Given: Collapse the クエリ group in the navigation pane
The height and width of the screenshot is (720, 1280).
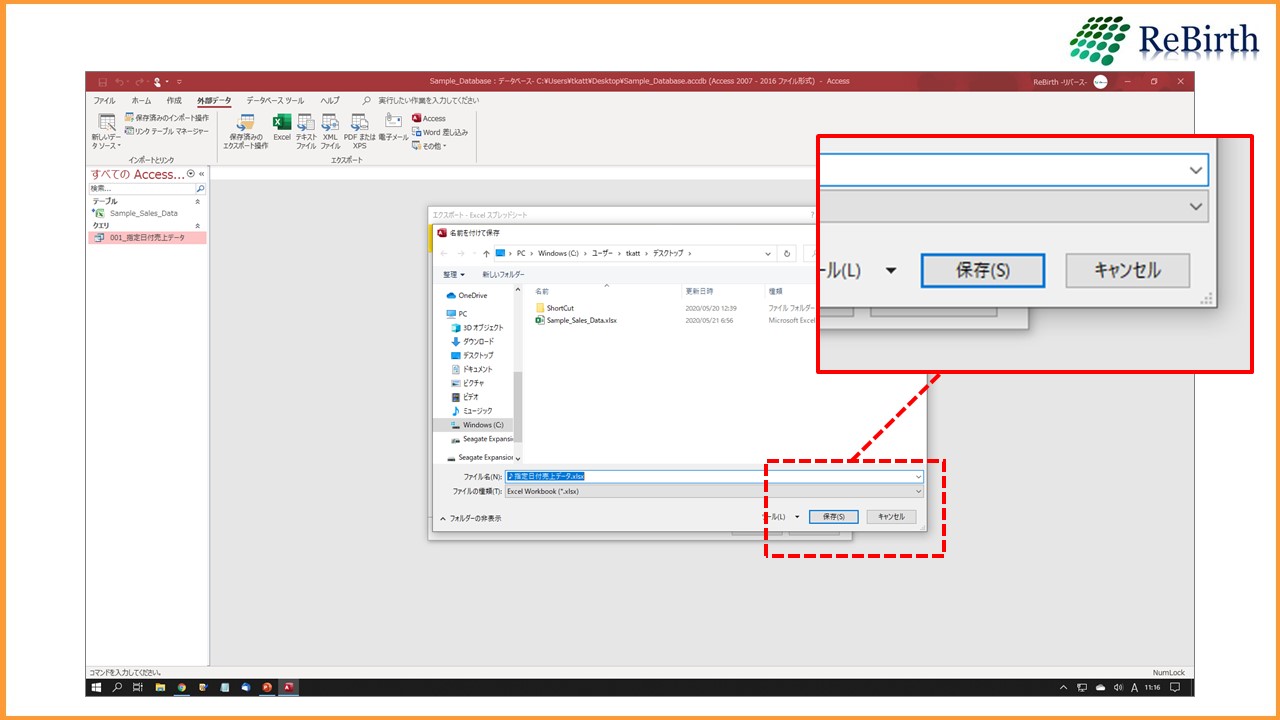Looking at the screenshot, I should coord(197,226).
